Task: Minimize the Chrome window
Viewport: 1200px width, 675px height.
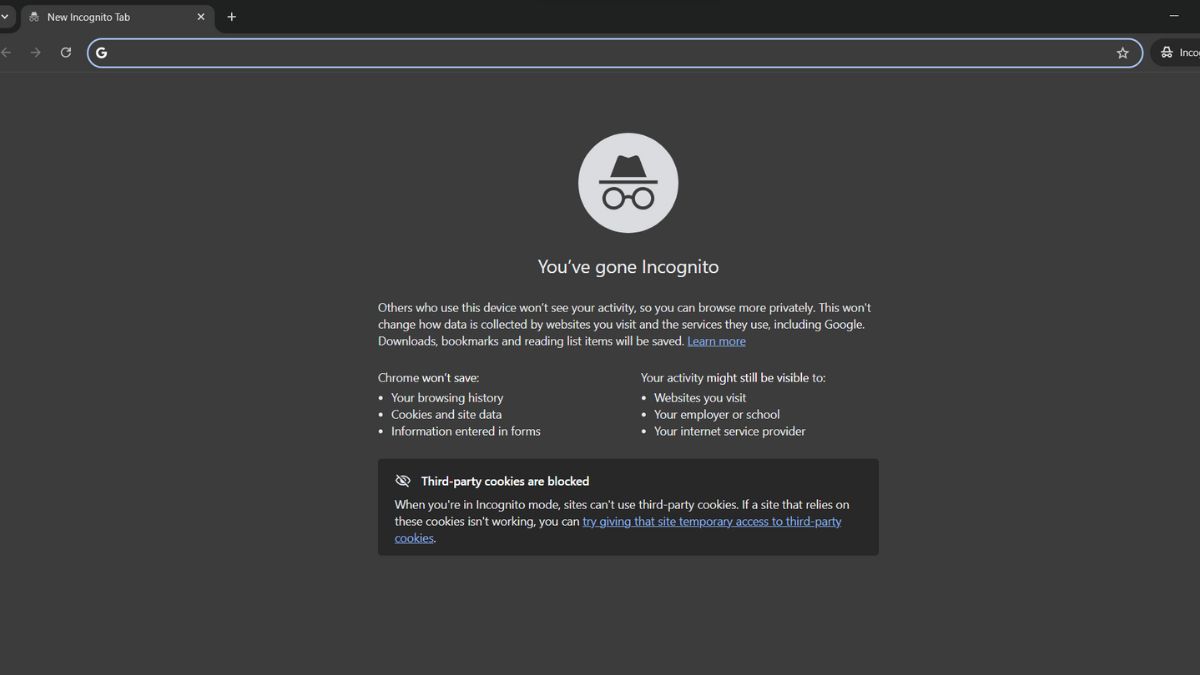Action: pyautogui.click(x=1174, y=16)
